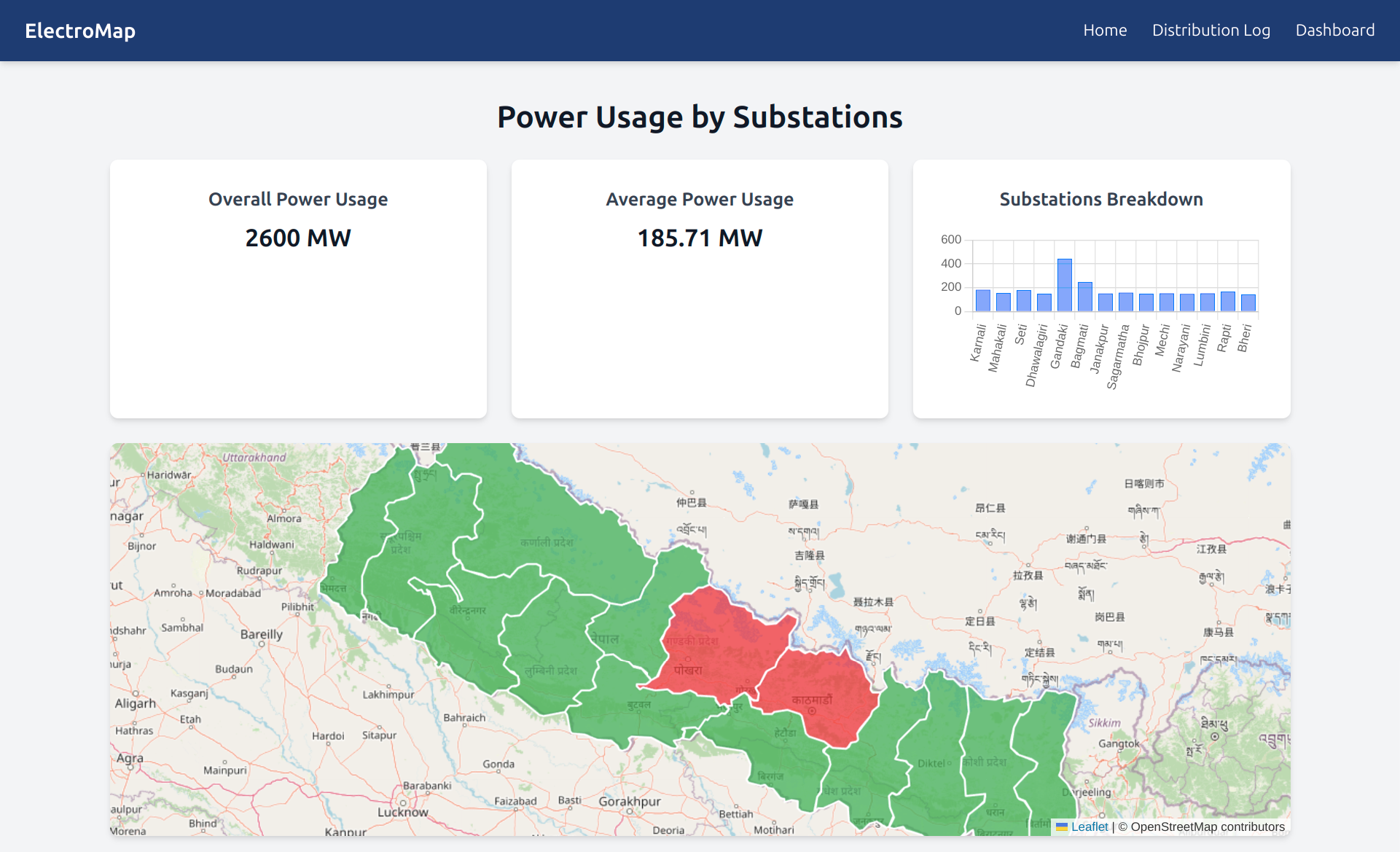Select the Gandaki bar in chart
Screen dimensions: 1400x852
point(1064,286)
